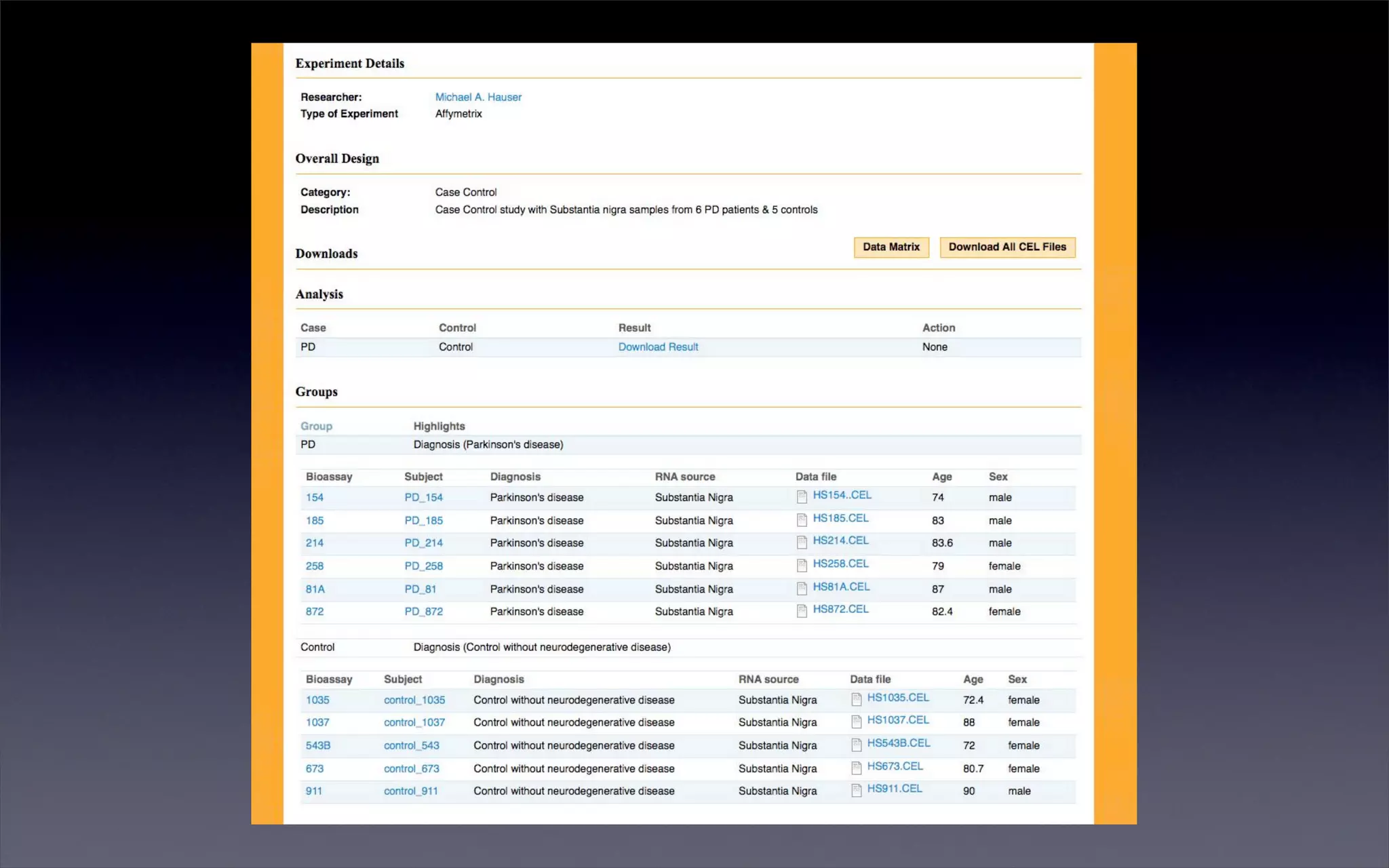The image size is (1389, 868).
Task: Click file icon beside HS81A.CEL
Action: coord(802,589)
